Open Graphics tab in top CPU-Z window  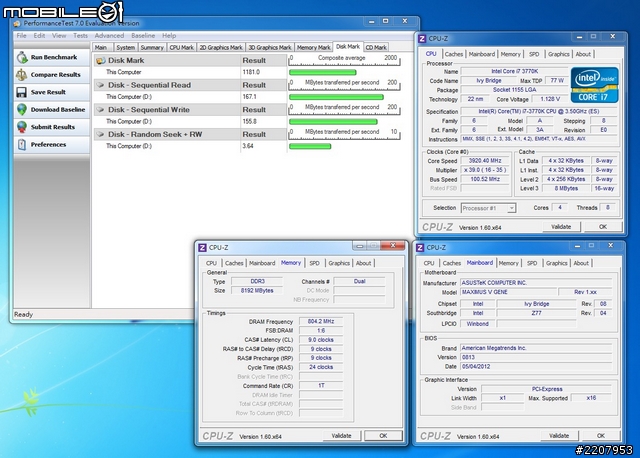point(558,54)
